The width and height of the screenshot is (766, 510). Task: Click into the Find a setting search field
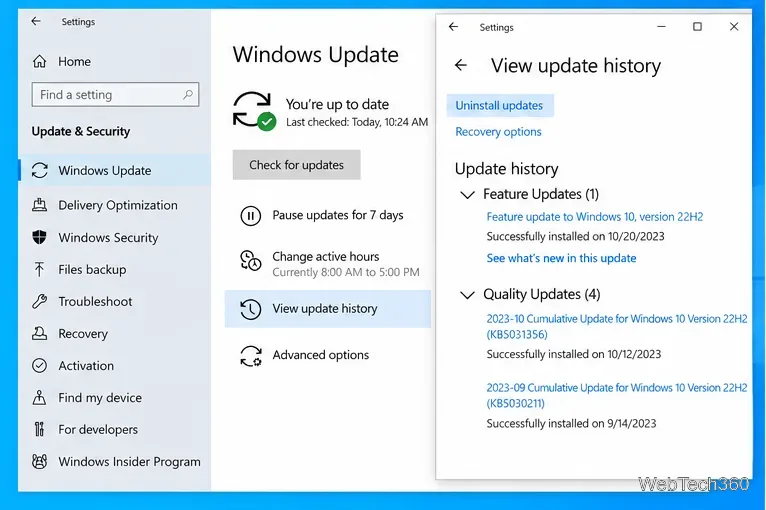(115, 94)
